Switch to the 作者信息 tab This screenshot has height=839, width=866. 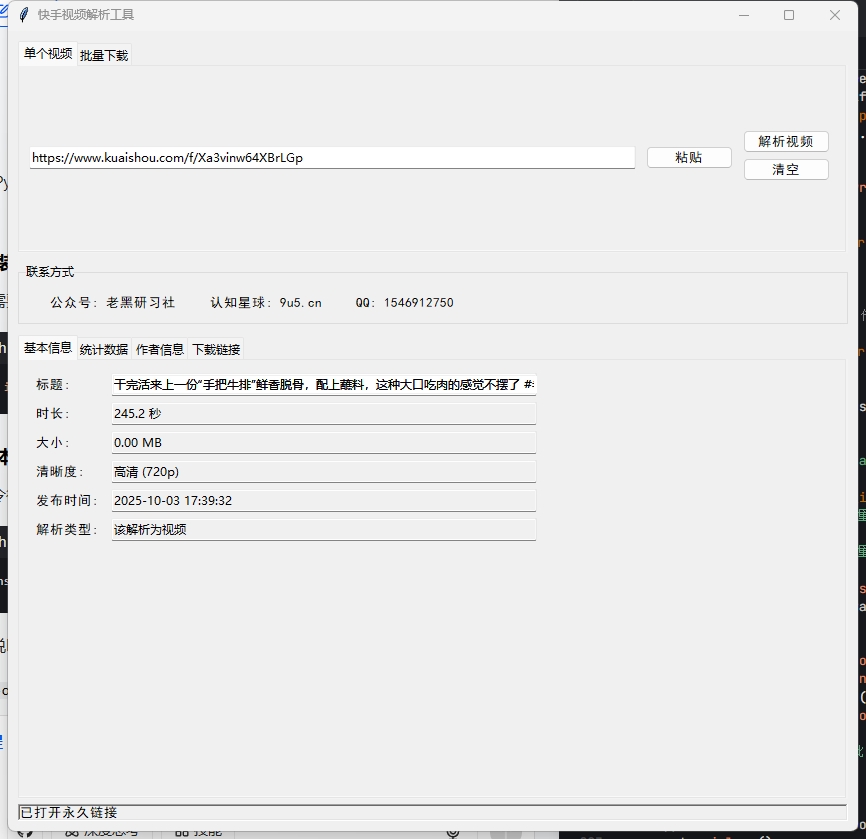click(159, 349)
